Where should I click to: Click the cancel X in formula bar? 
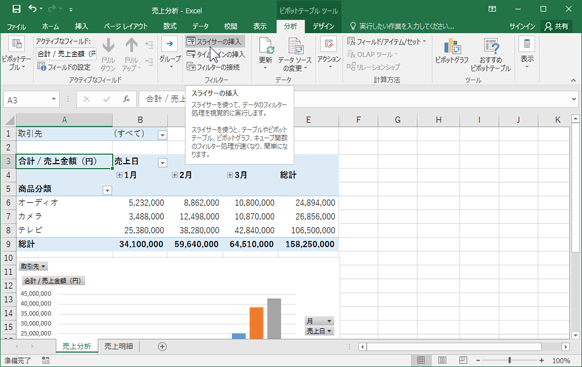click(86, 99)
